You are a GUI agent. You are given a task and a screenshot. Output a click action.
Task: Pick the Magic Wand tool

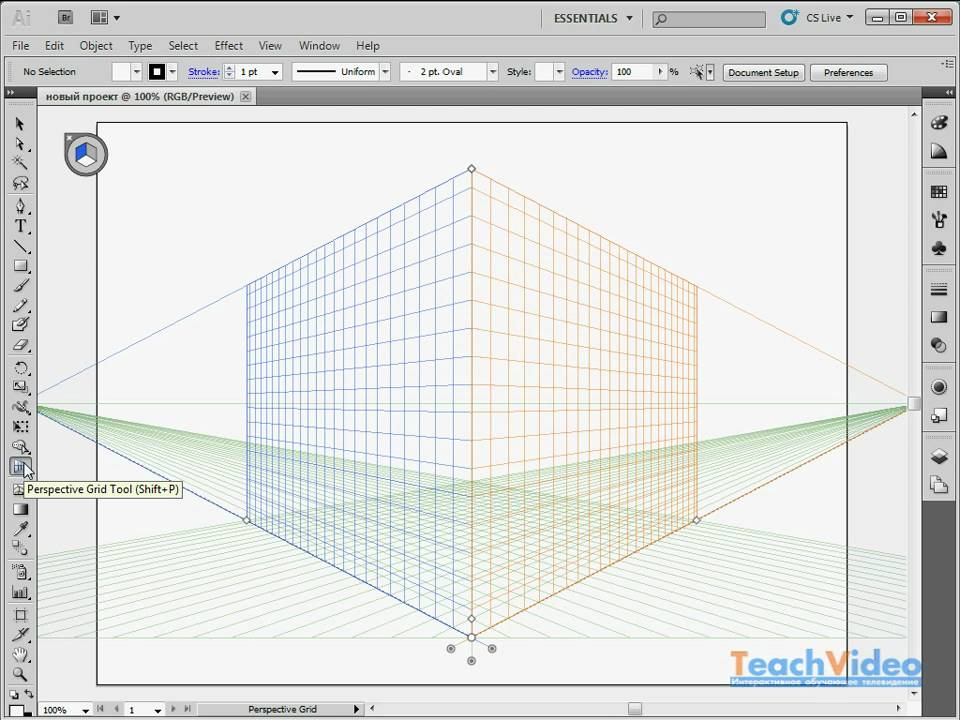click(x=20, y=163)
